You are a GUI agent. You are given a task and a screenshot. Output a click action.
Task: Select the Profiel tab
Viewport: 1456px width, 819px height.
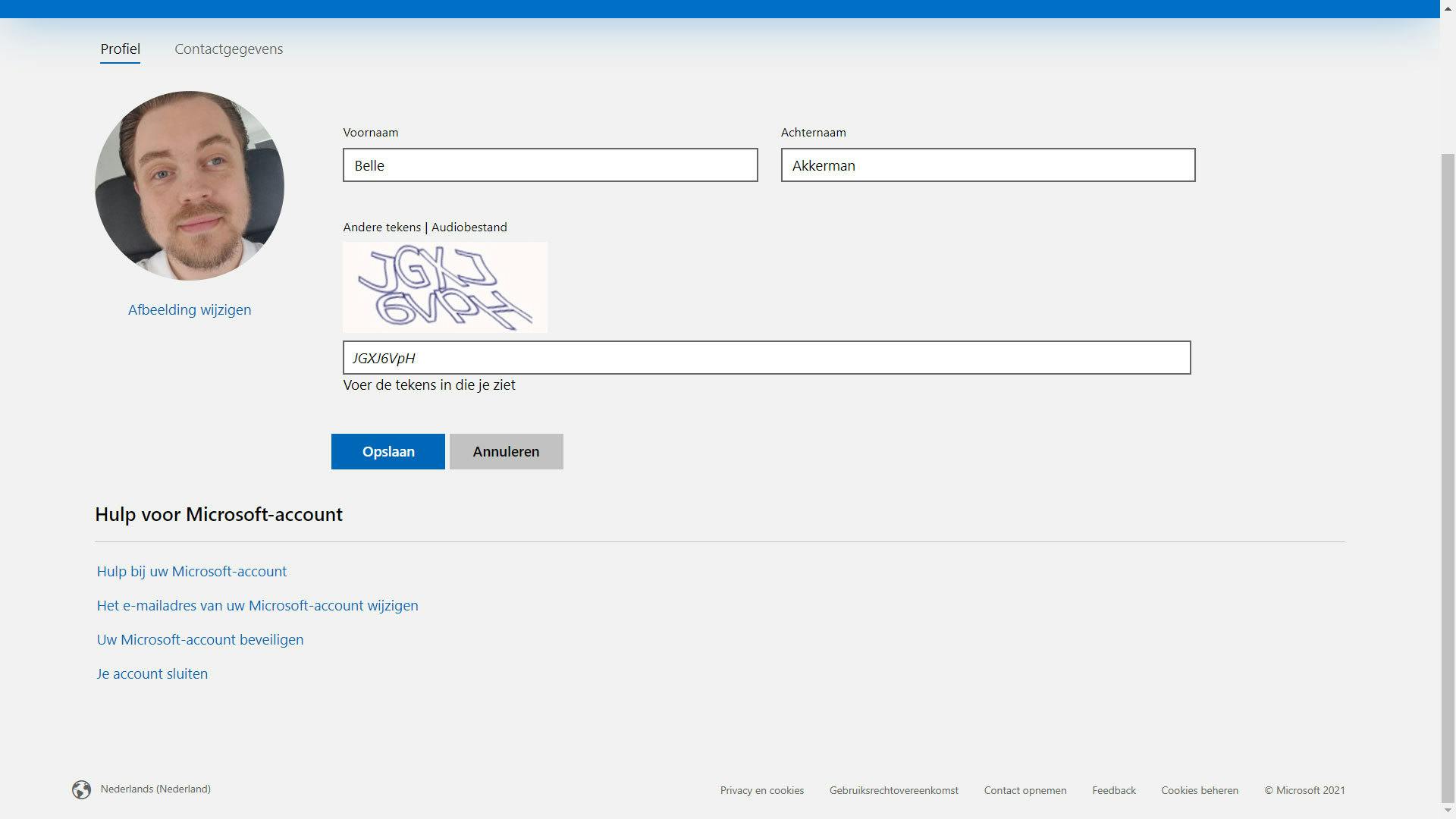120,49
